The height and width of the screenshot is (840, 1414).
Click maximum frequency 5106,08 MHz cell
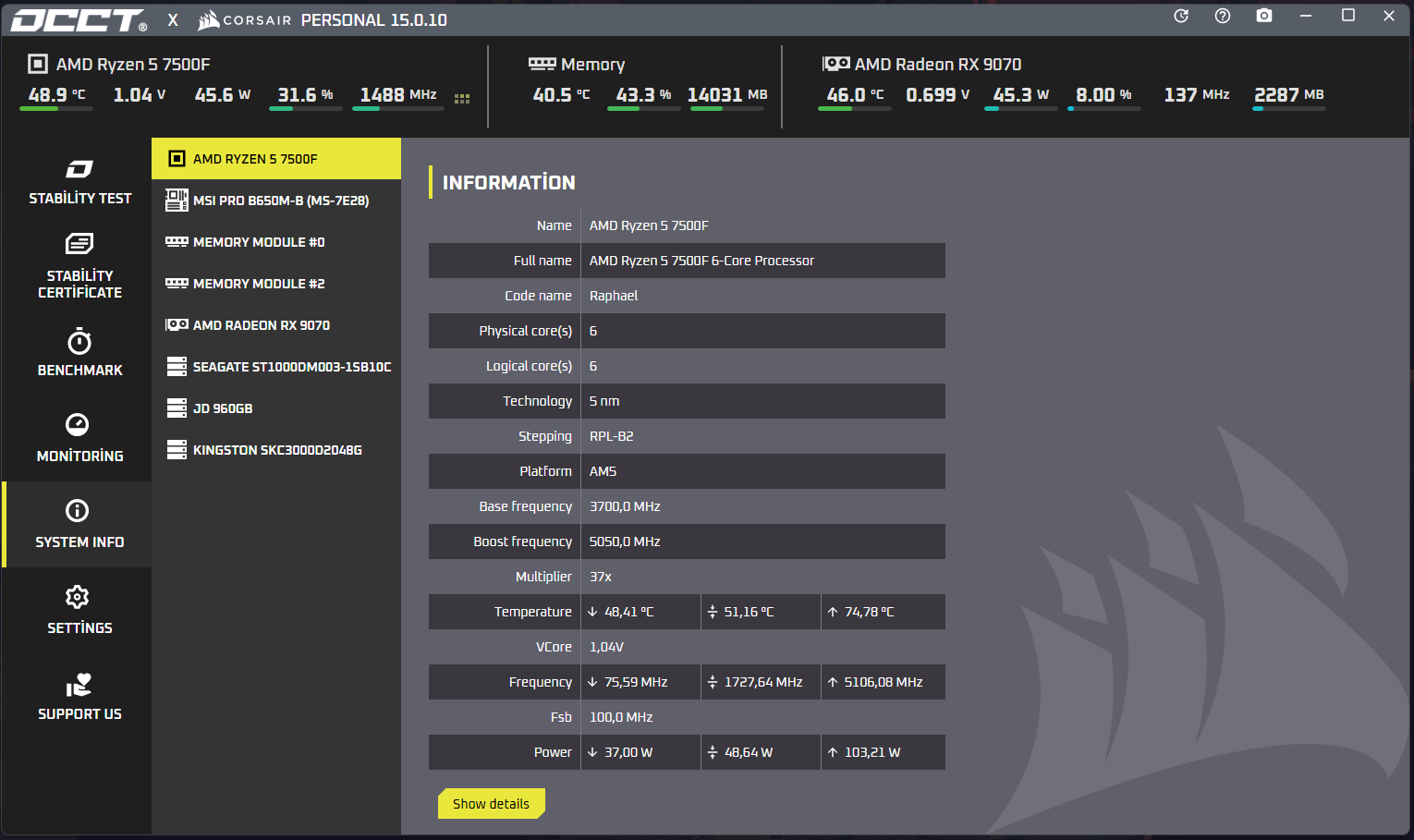883,682
